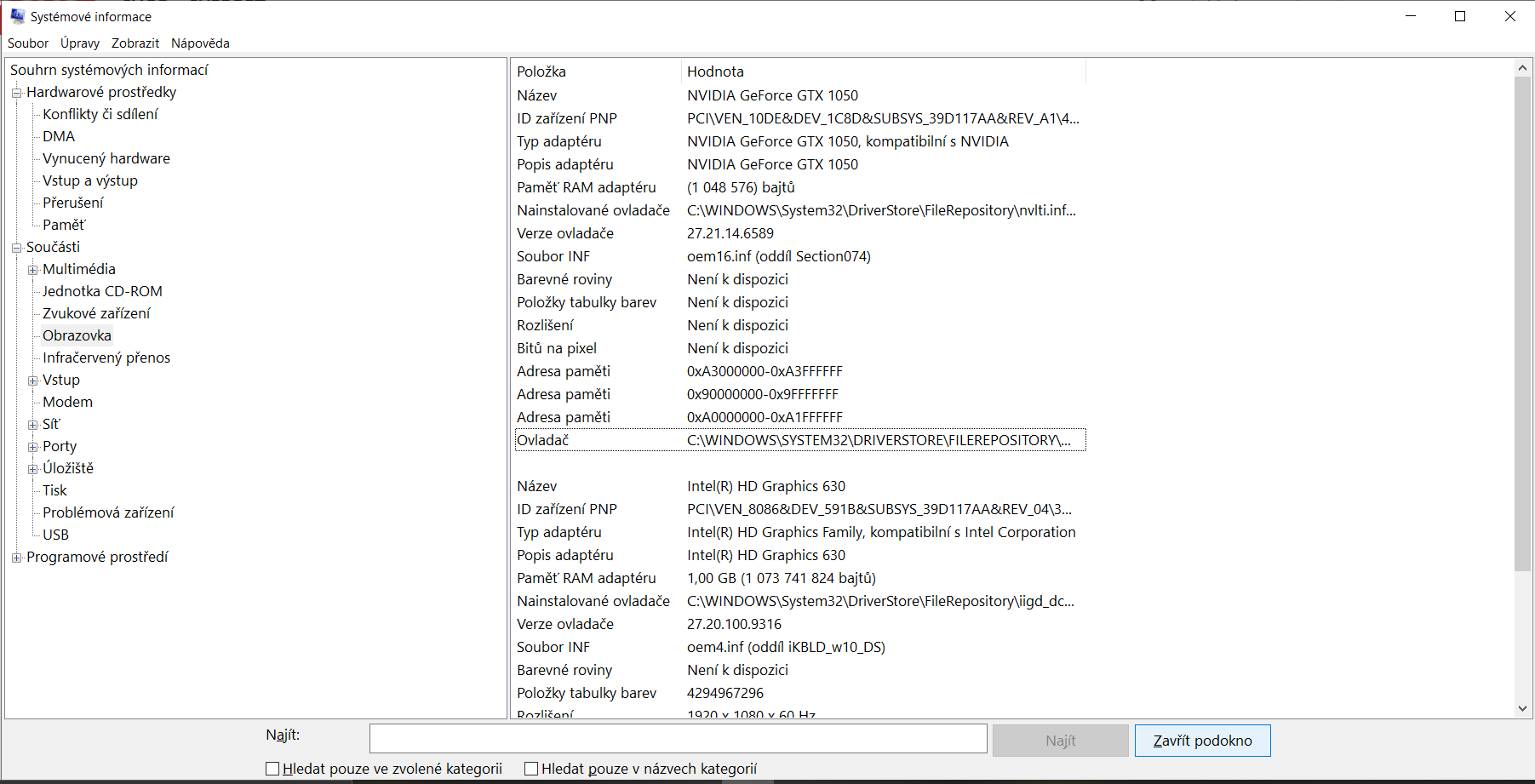Collapse the Součásti tree node

tap(16, 248)
